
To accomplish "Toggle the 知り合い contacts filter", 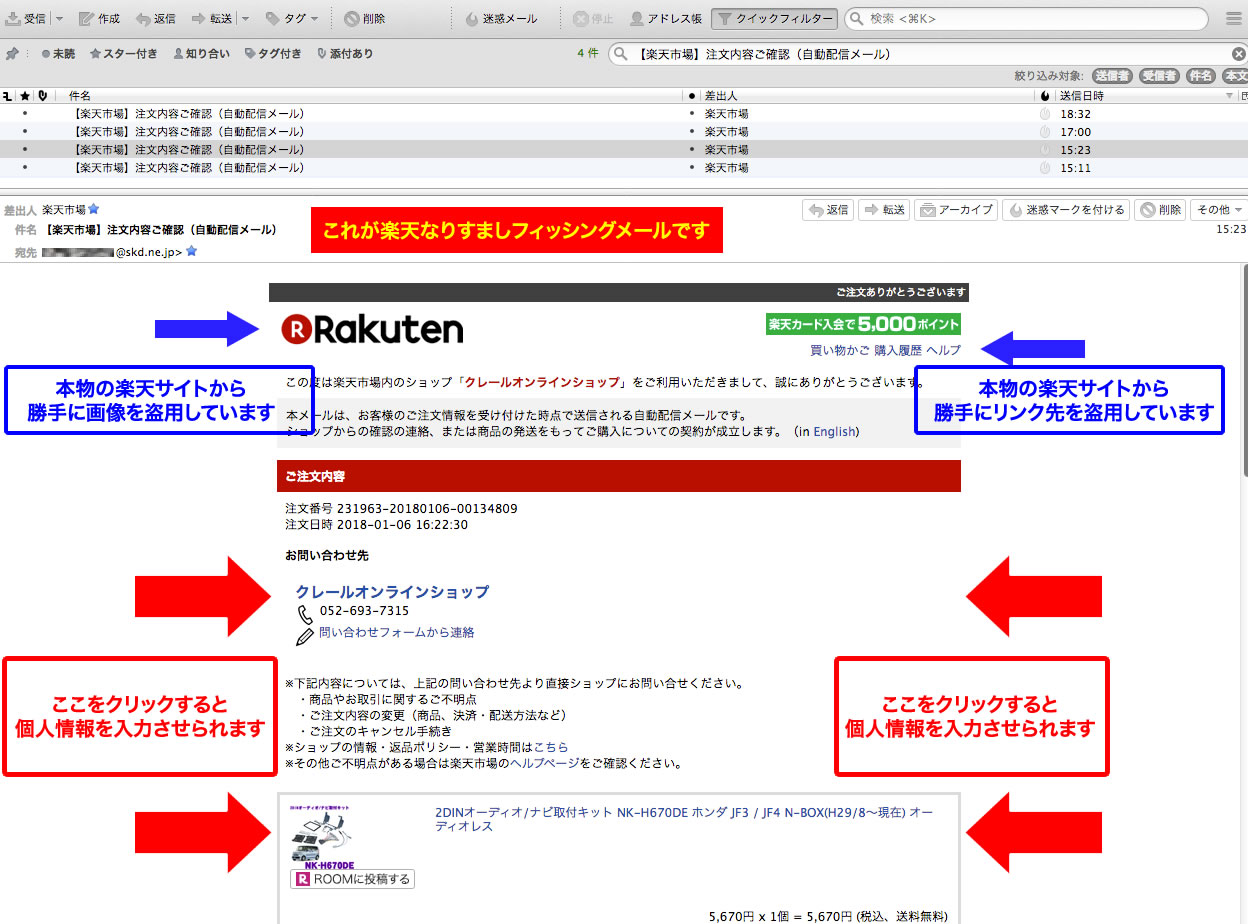I will [200, 54].
